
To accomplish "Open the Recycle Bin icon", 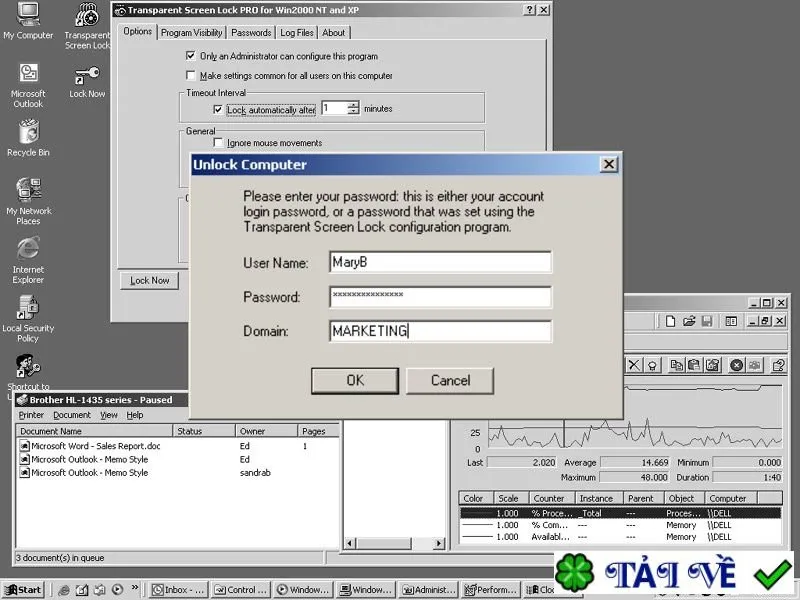I will pyautogui.click(x=28, y=138).
